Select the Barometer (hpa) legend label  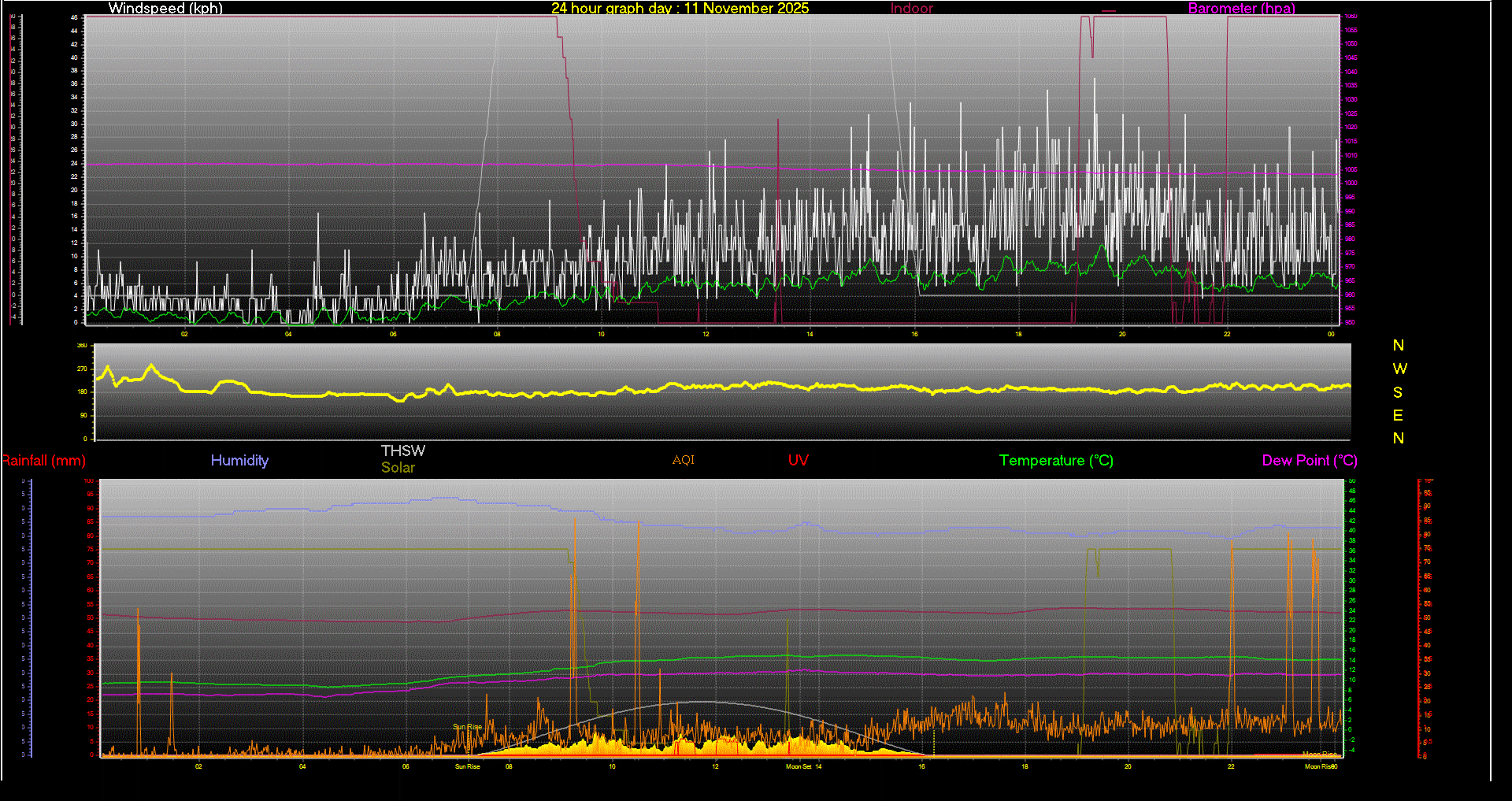point(1241,9)
